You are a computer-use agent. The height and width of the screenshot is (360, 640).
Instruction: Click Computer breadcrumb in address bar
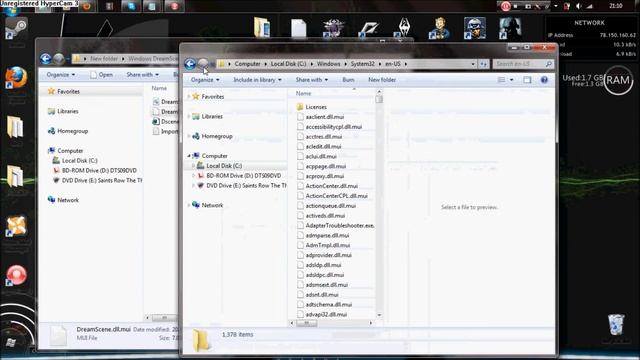(247, 64)
